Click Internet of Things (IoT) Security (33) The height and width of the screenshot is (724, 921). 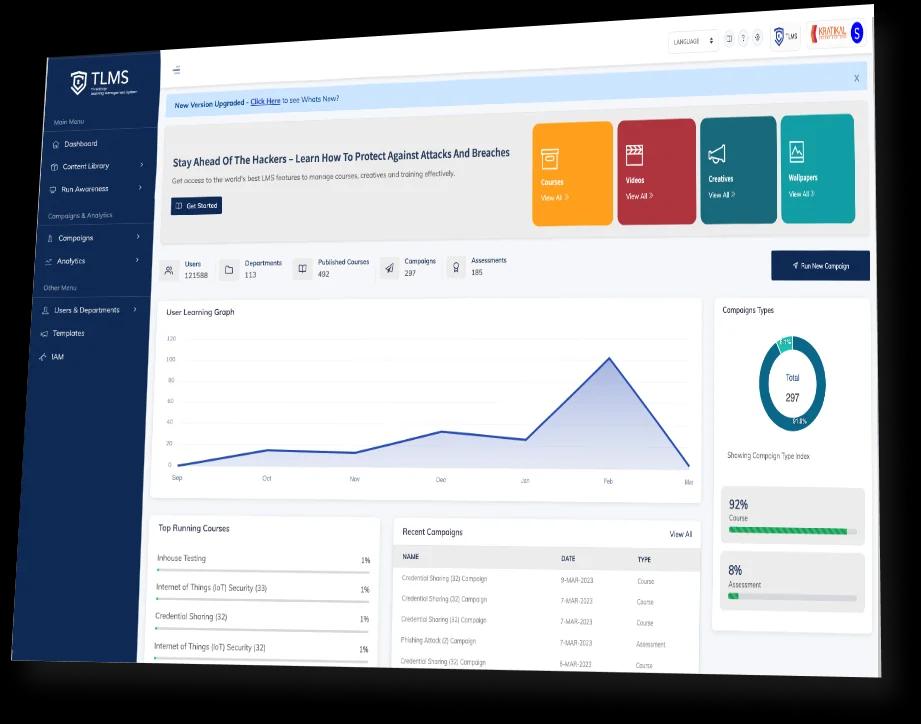pos(211,587)
